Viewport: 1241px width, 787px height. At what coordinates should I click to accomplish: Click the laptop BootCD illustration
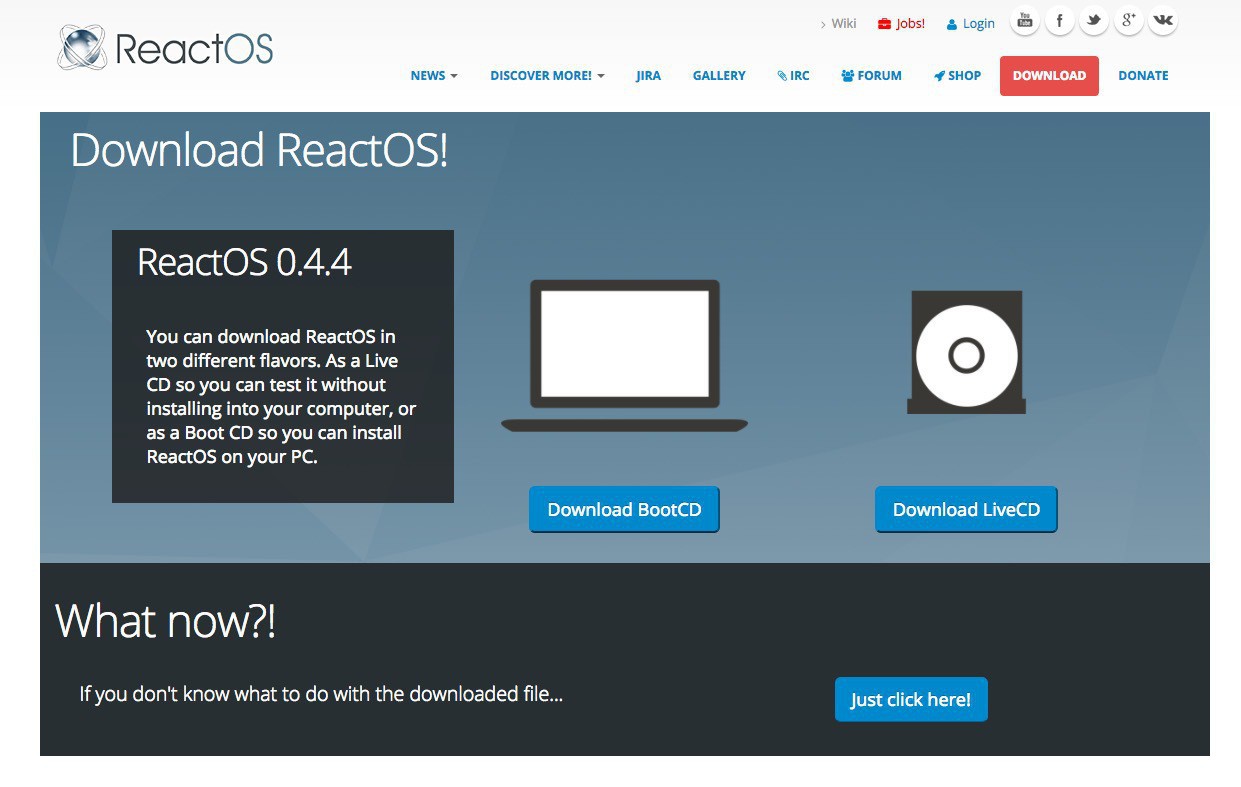pos(624,356)
